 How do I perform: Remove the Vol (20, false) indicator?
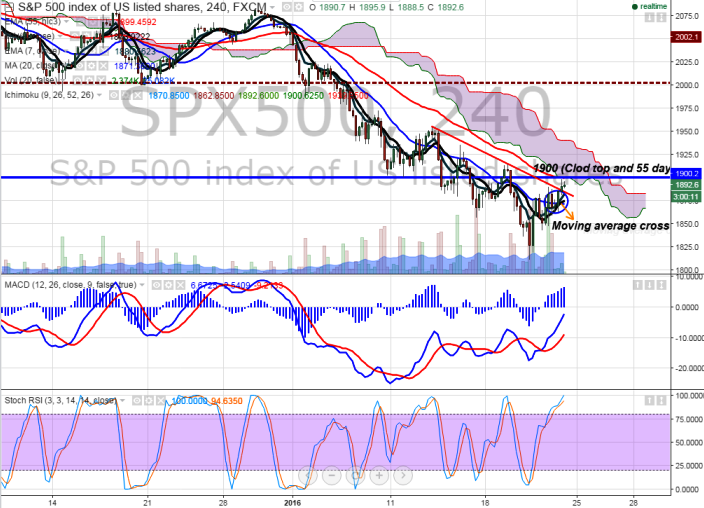click(101, 81)
